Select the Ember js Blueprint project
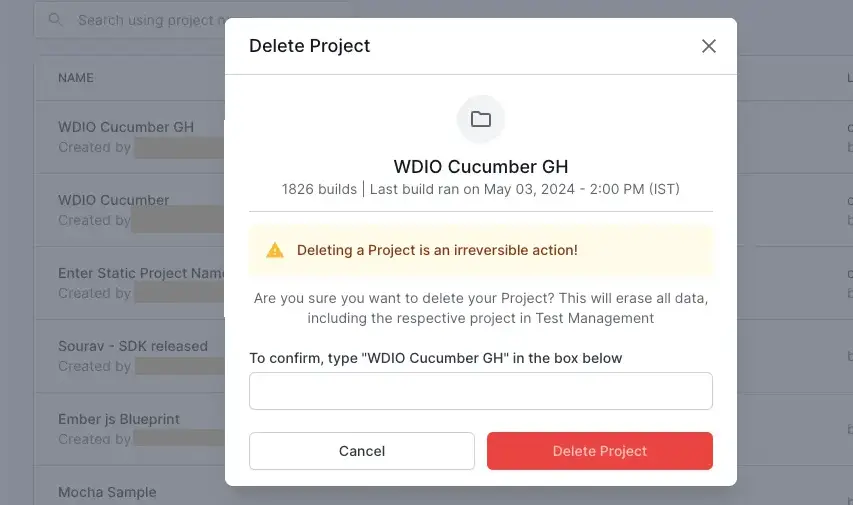The width and height of the screenshot is (853, 505). 119,419
